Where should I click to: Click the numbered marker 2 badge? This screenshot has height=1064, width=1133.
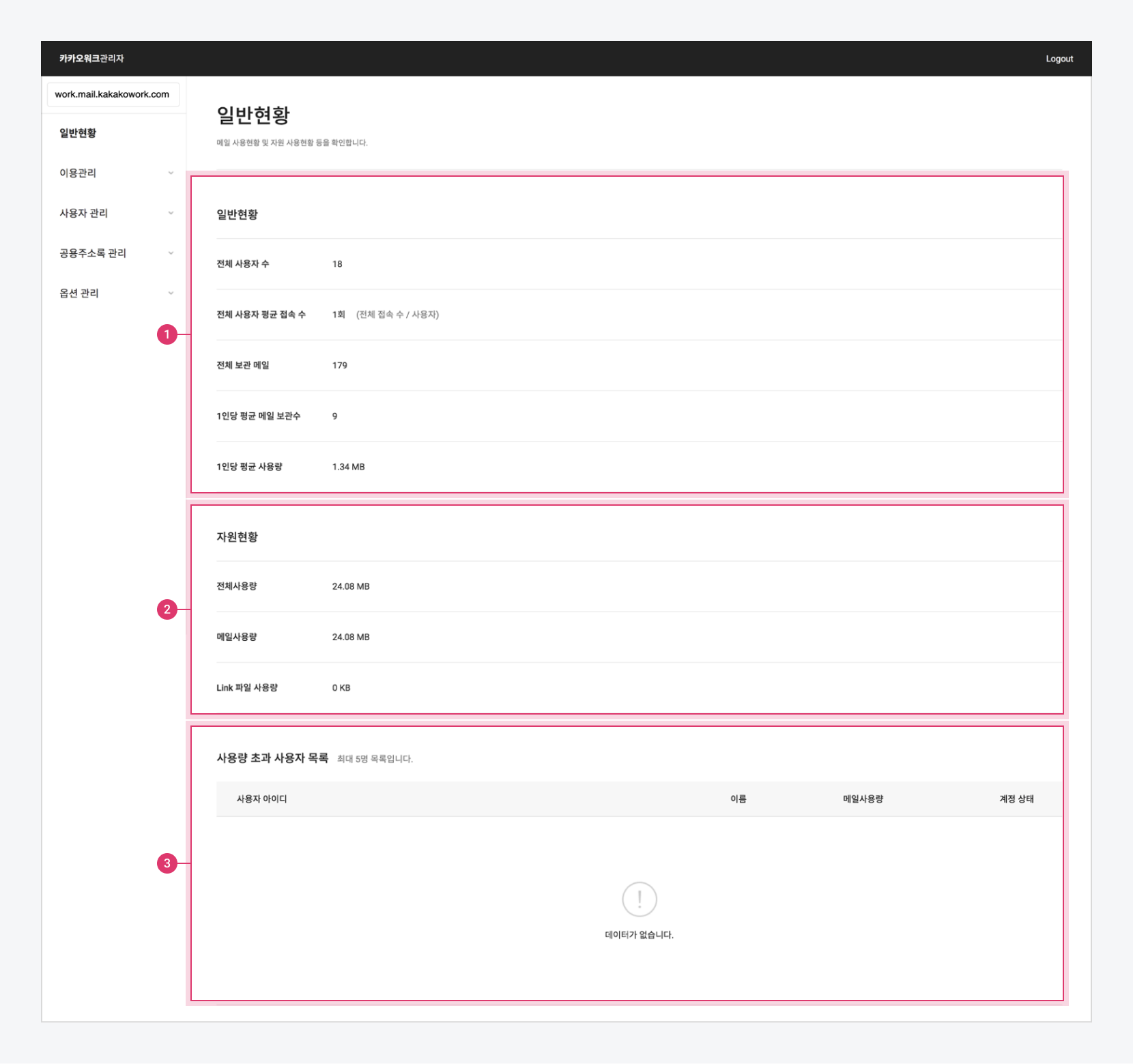pos(167,609)
